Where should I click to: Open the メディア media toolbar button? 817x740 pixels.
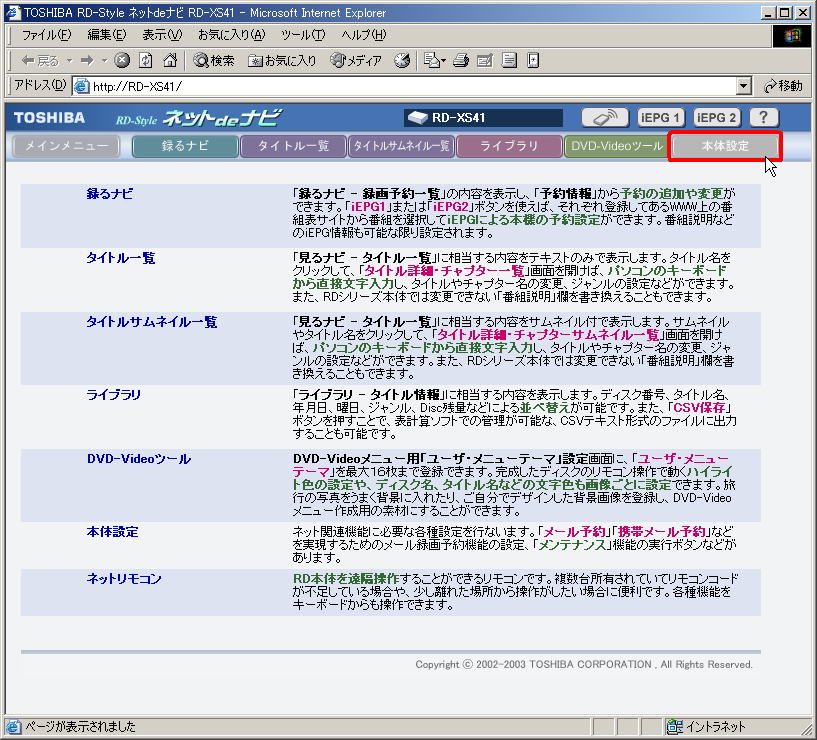pyautogui.click(x=356, y=61)
